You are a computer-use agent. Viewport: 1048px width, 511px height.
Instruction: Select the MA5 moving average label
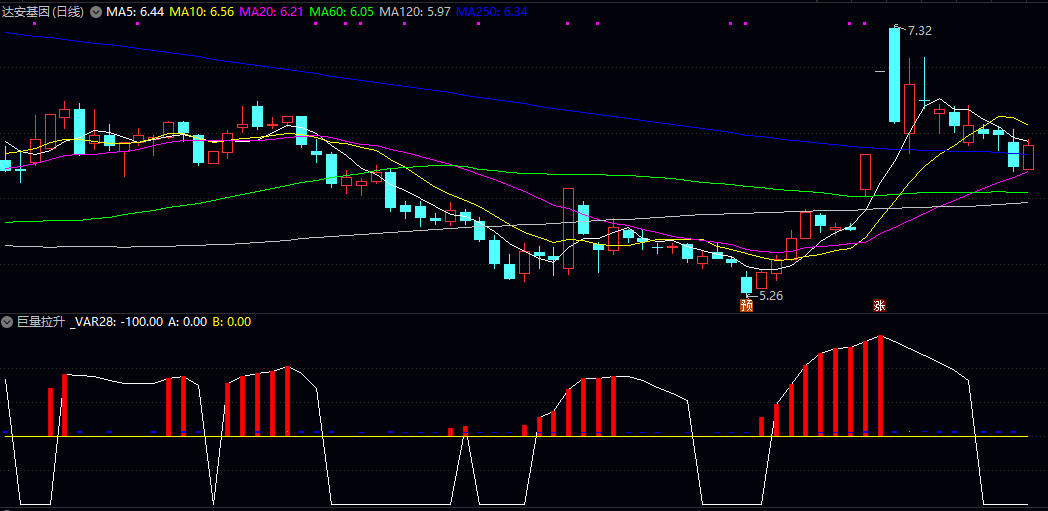pyautogui.click(x=135, y=12)
